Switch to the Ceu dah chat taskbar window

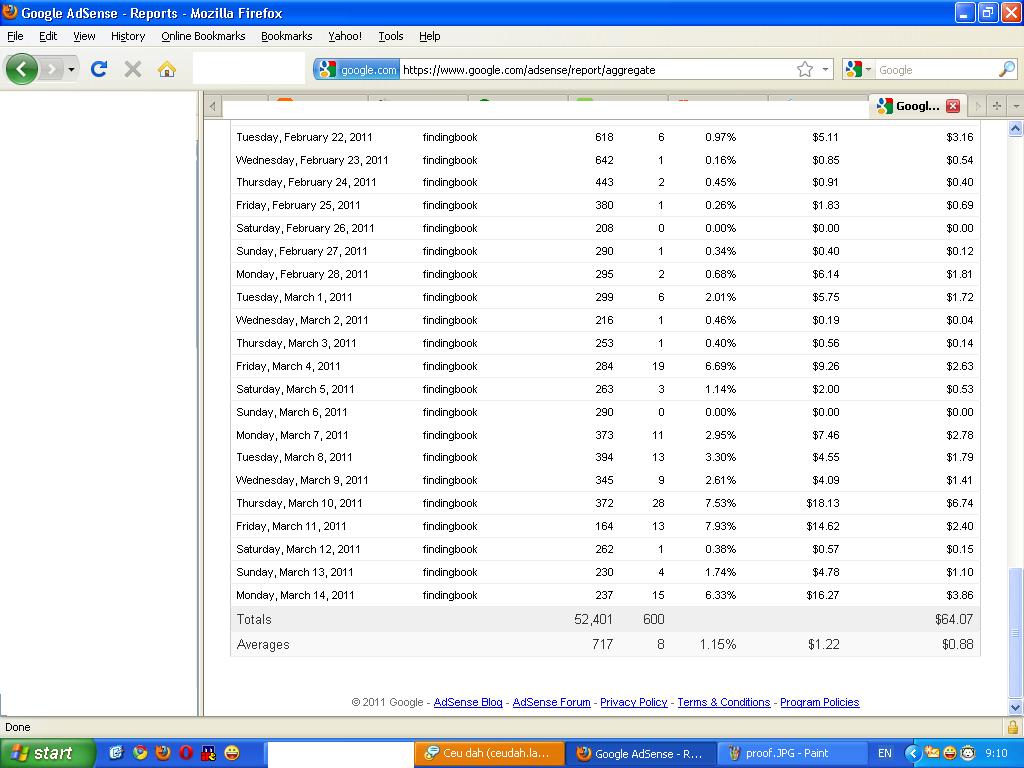click(488, 753)
